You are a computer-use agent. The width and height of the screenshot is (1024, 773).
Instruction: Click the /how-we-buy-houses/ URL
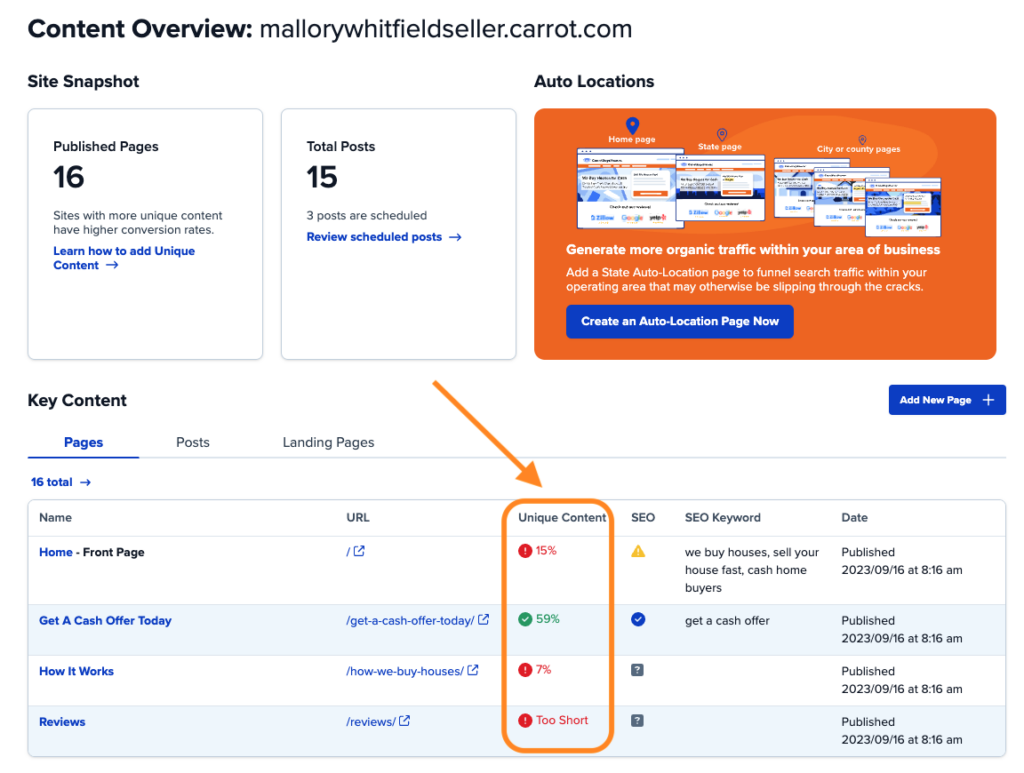click(405, 671)
